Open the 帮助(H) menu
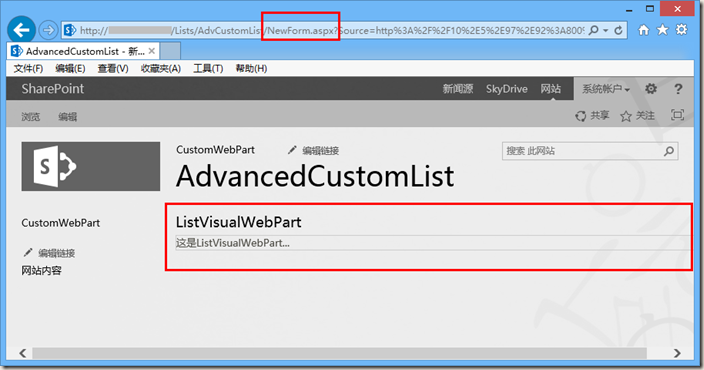The width and height of the screenshot is (704, 370). tap(251, 69)
